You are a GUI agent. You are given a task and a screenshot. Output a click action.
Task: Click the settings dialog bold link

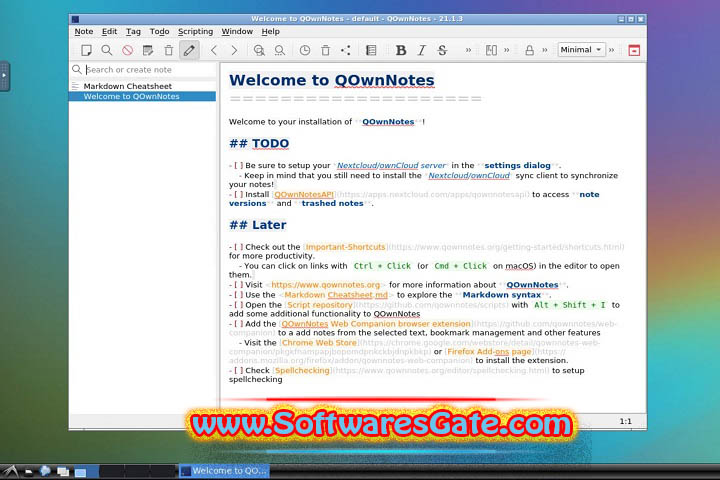pyautogui.click(x=518, y=165)
